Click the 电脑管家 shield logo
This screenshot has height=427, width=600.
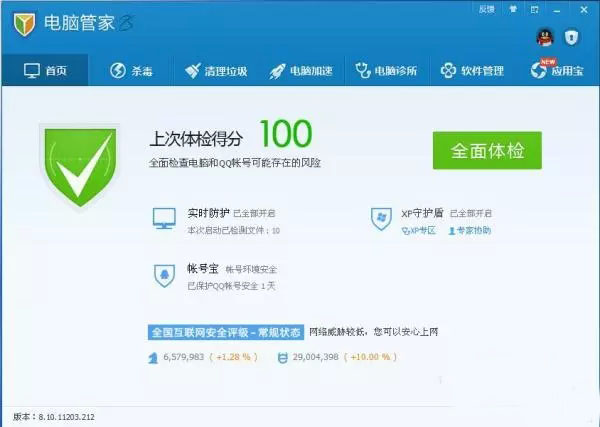(24, 24)
